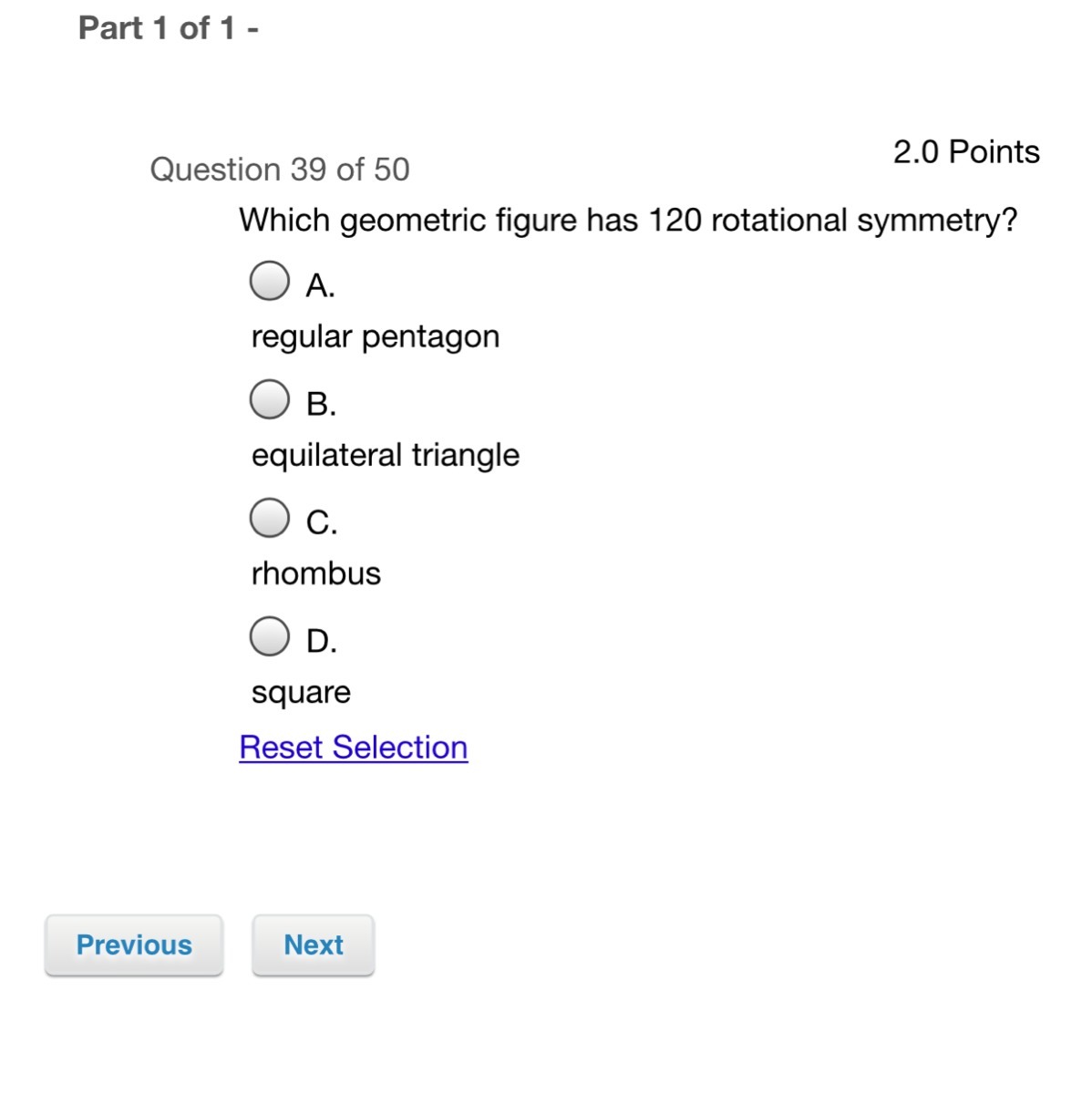1092x1094 pixels.
Task: Click the rotational symmetry question text
Action: (627, 221)
